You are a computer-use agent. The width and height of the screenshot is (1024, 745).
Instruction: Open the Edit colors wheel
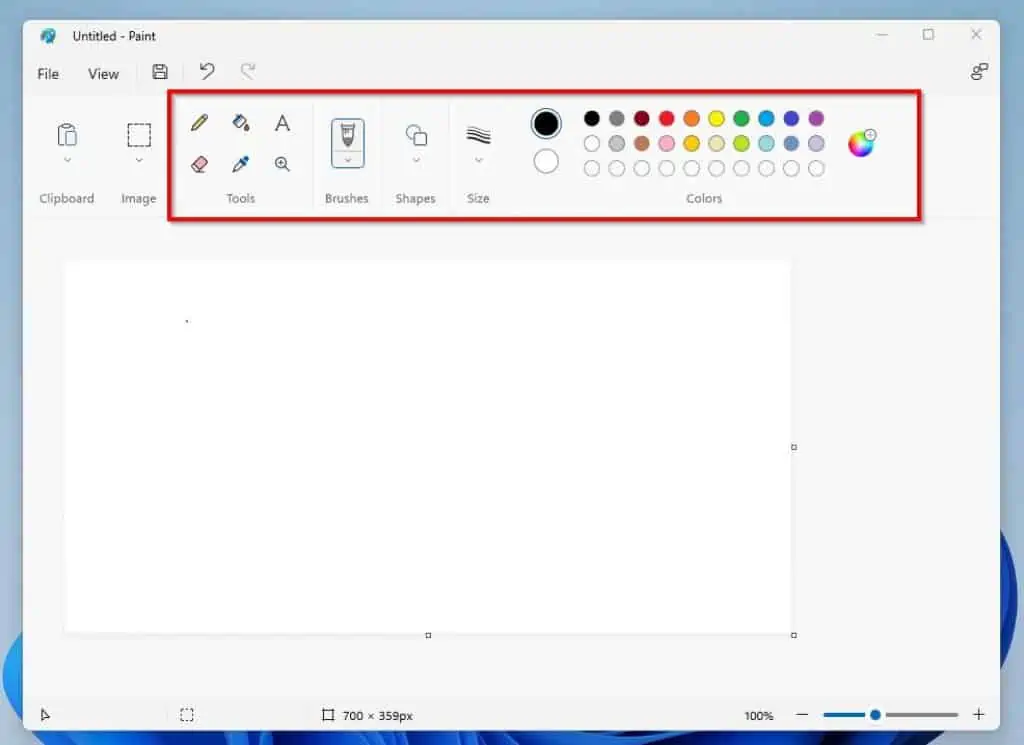tap(861, 143)
